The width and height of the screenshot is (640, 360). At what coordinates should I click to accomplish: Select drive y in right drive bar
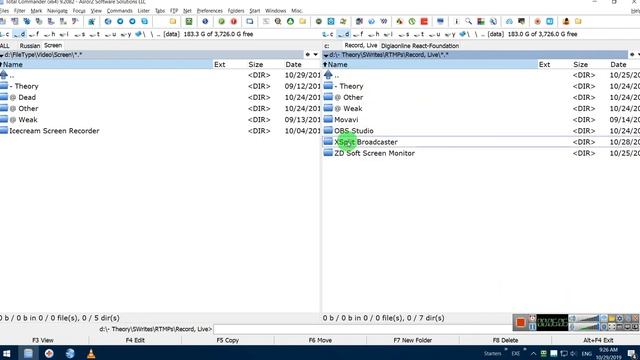point(451,34)
